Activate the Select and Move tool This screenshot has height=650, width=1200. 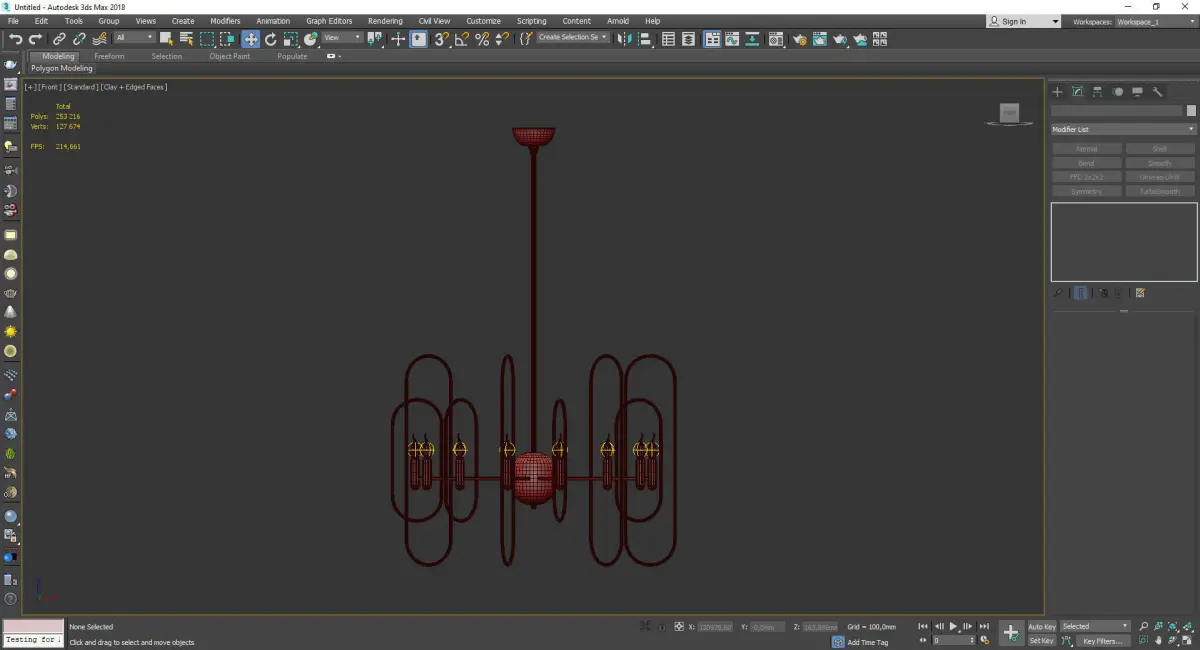(x=250, y=39)
